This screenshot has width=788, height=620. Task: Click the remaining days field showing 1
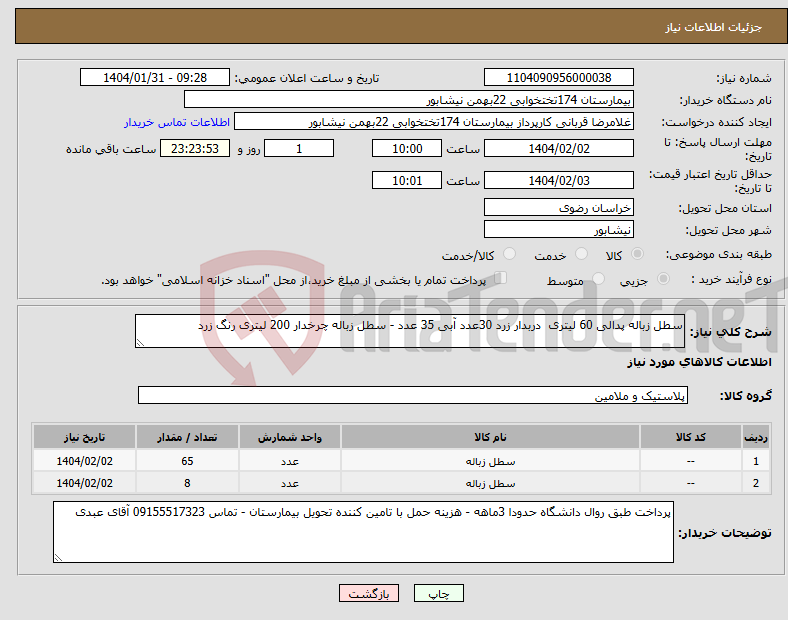[x=299, y=148]
